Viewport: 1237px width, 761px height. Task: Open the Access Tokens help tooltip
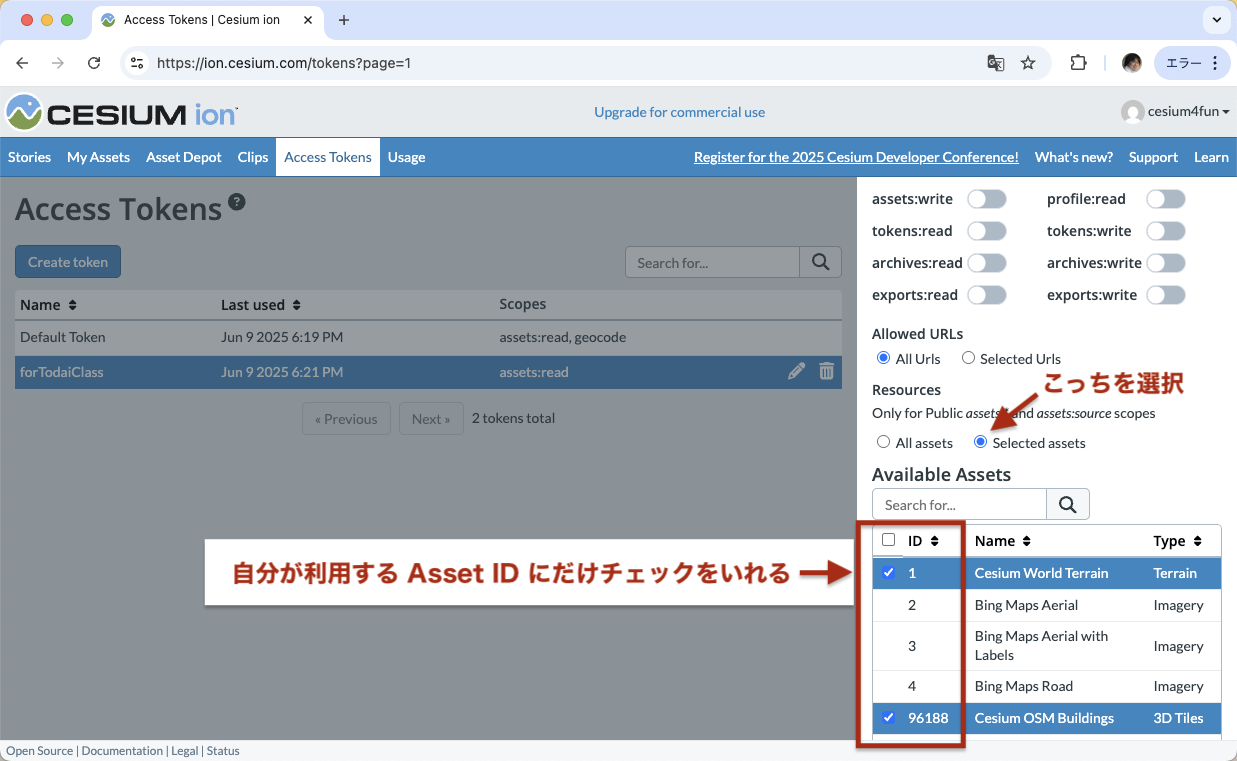tap(237, 201)
